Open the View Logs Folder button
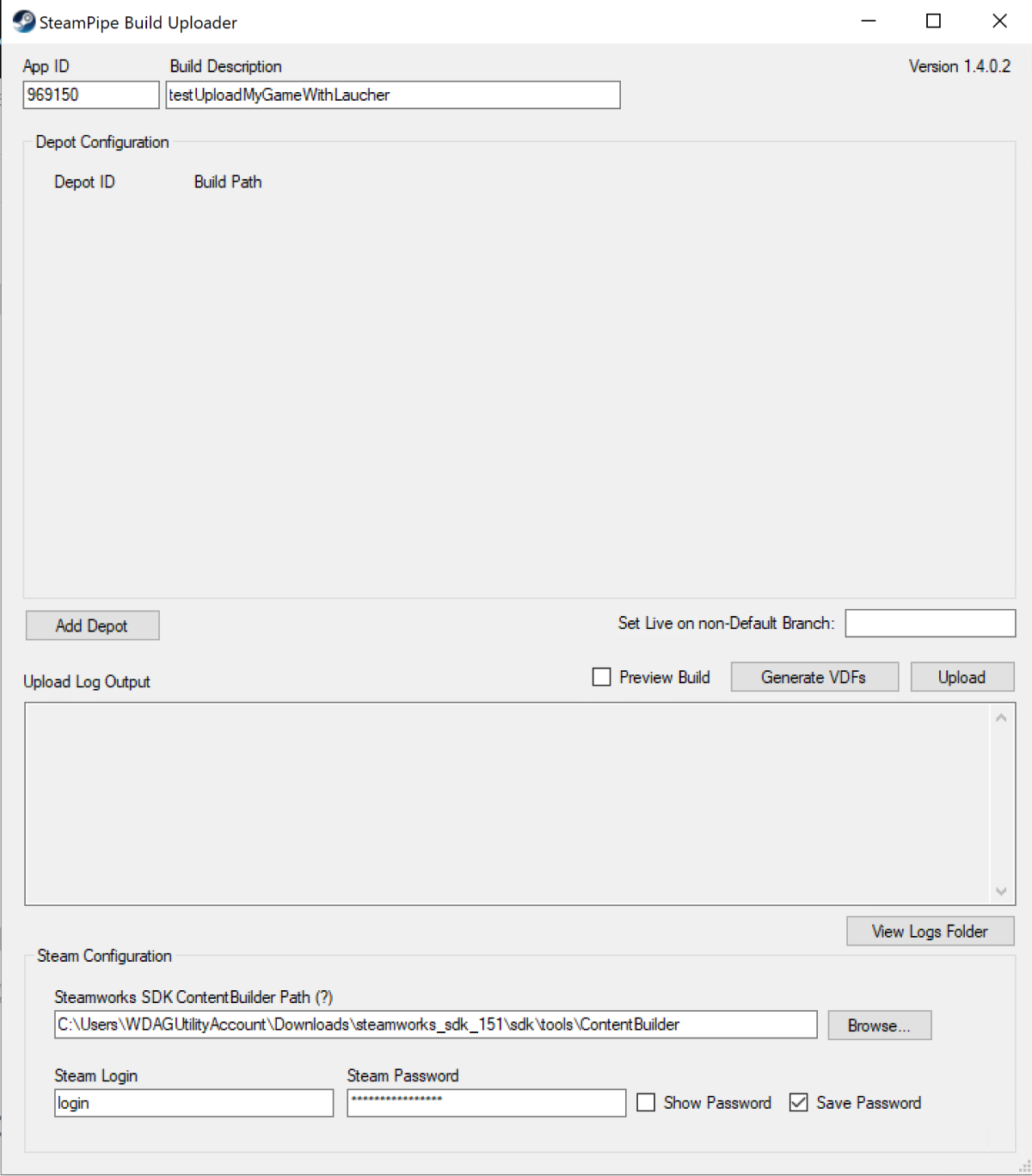 [x=930, y=932]
